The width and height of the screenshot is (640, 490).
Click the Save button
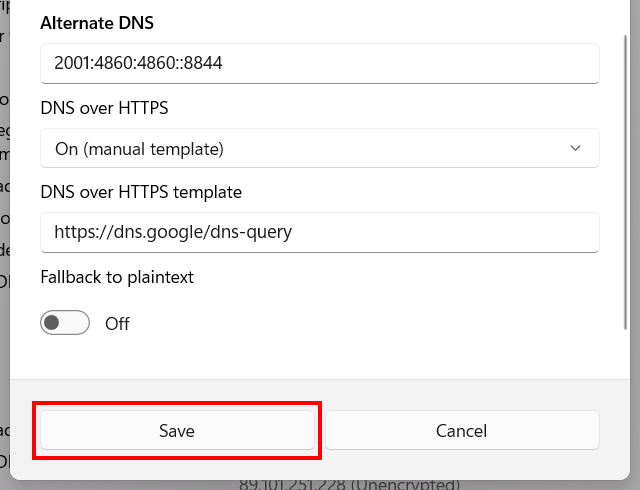177,431
